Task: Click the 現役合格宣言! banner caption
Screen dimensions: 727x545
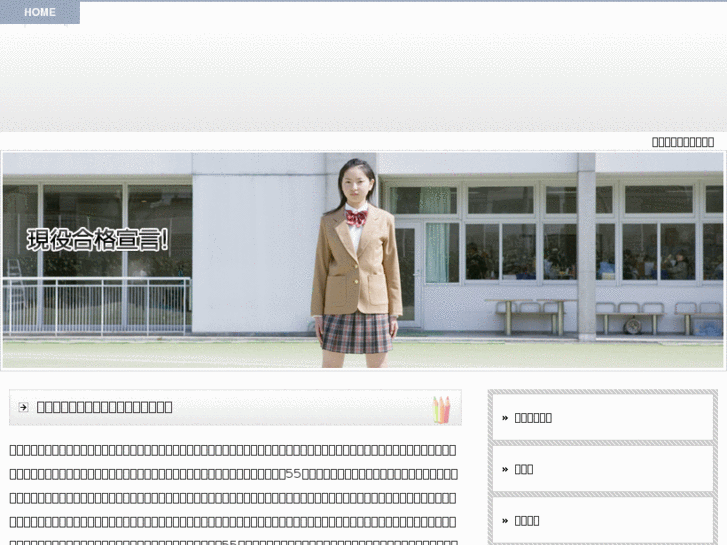Action: (x=97, y=240)
